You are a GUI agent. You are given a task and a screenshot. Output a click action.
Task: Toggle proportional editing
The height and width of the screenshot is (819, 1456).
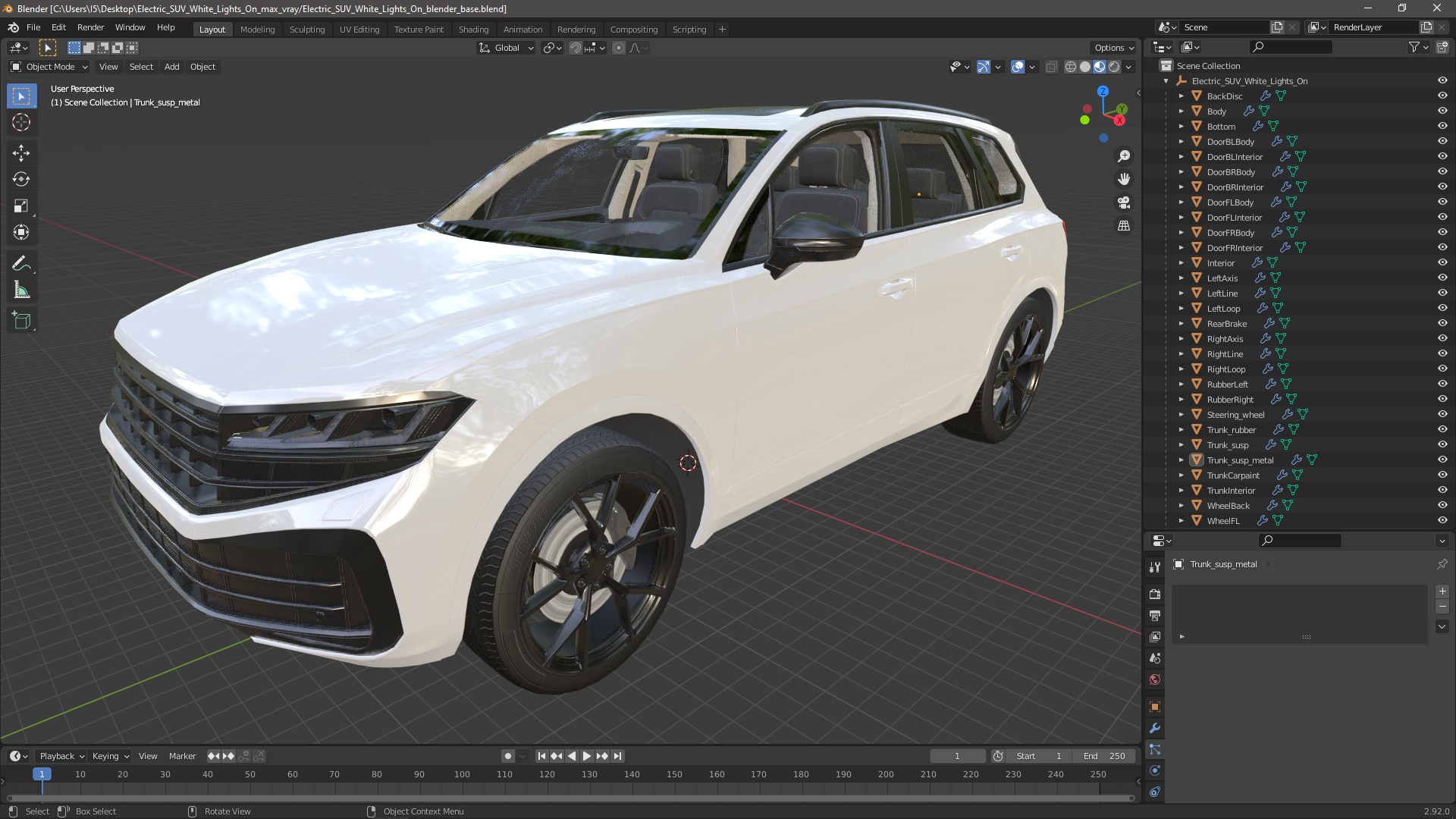(x=619, y=48)
